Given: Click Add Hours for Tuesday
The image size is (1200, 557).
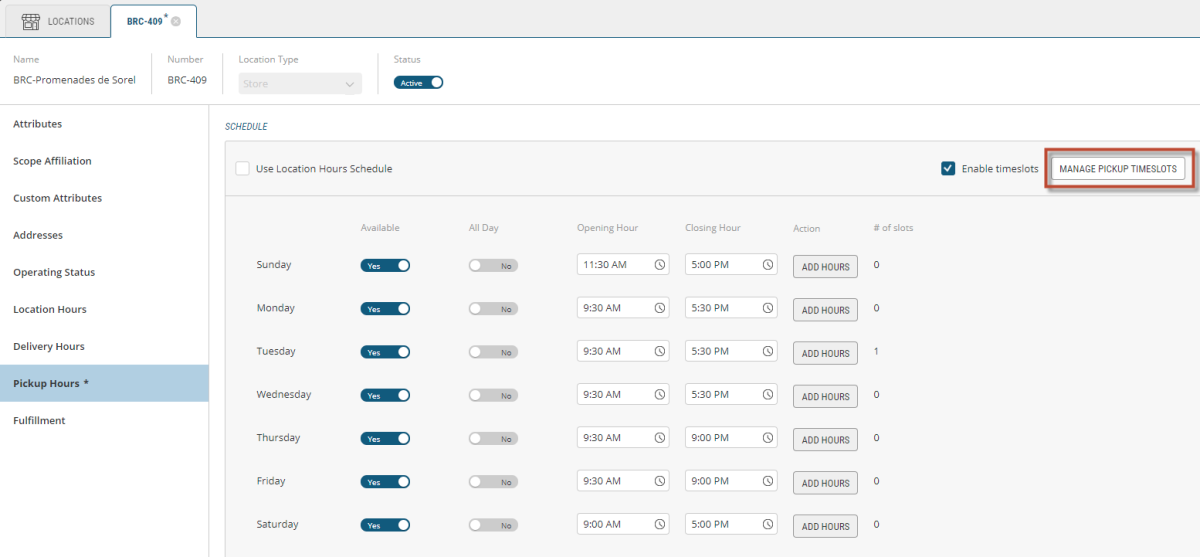Looking at the screenshot, I should [825, 353].
